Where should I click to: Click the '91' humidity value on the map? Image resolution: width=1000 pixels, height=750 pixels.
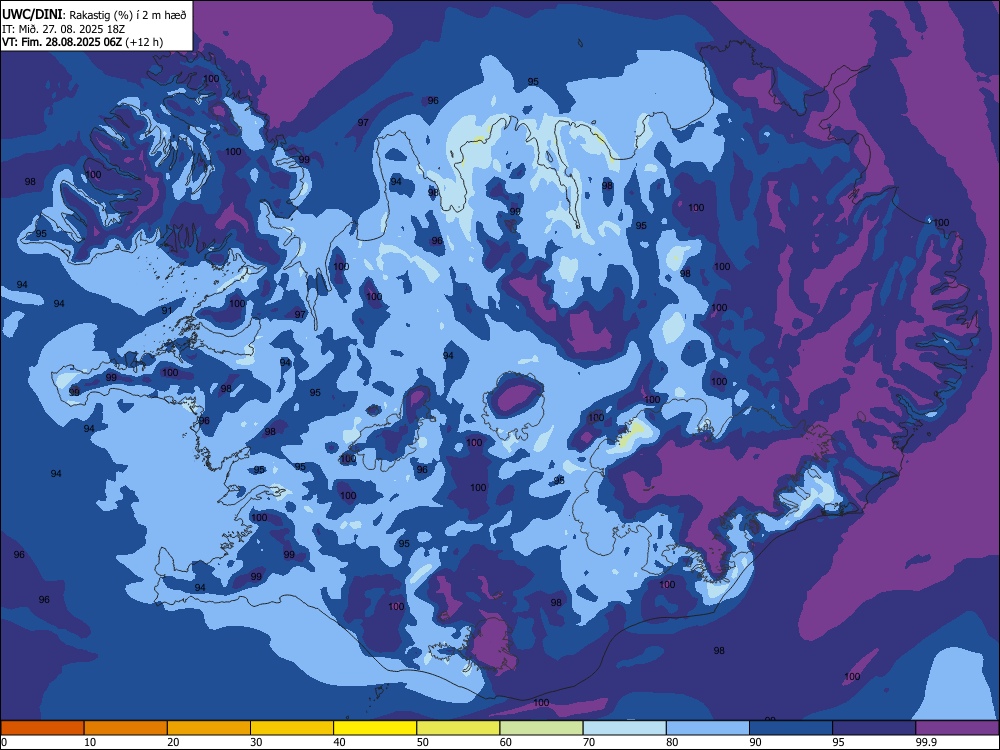point(167,311)
